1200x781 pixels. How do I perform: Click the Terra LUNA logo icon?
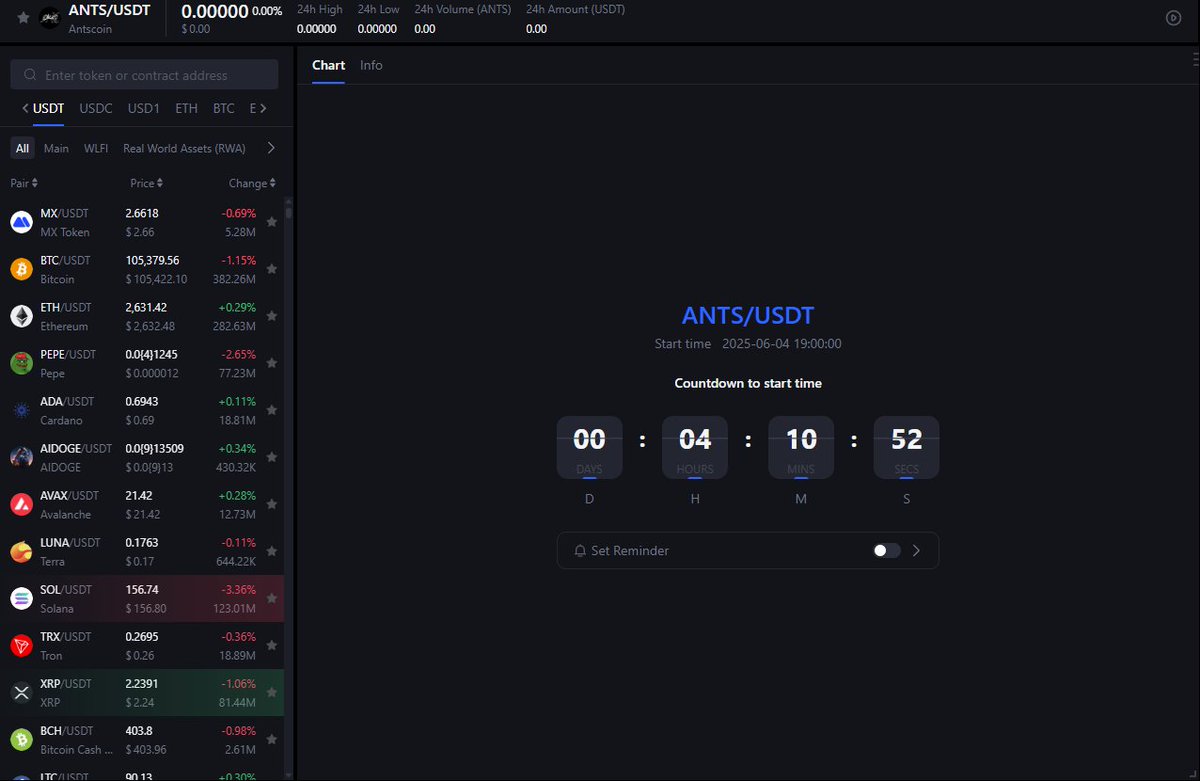[22, 551]
